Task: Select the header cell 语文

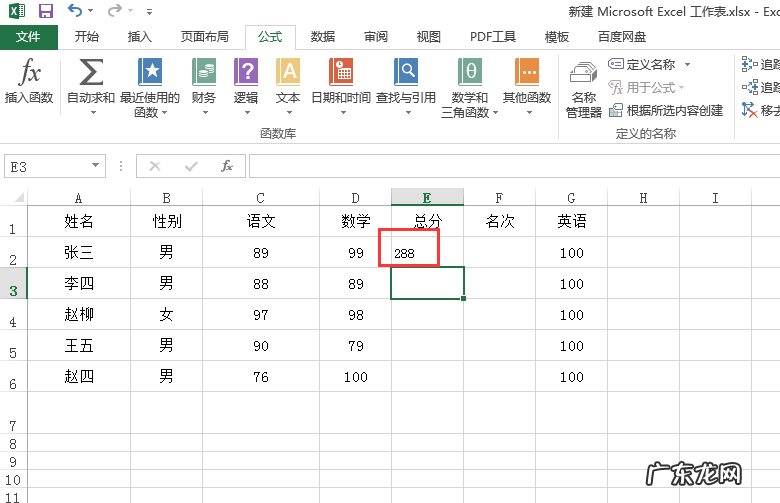Action: [261, 221]
